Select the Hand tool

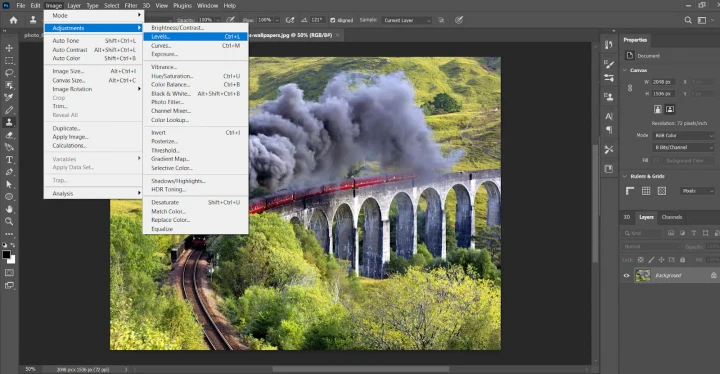click(9, 209)
